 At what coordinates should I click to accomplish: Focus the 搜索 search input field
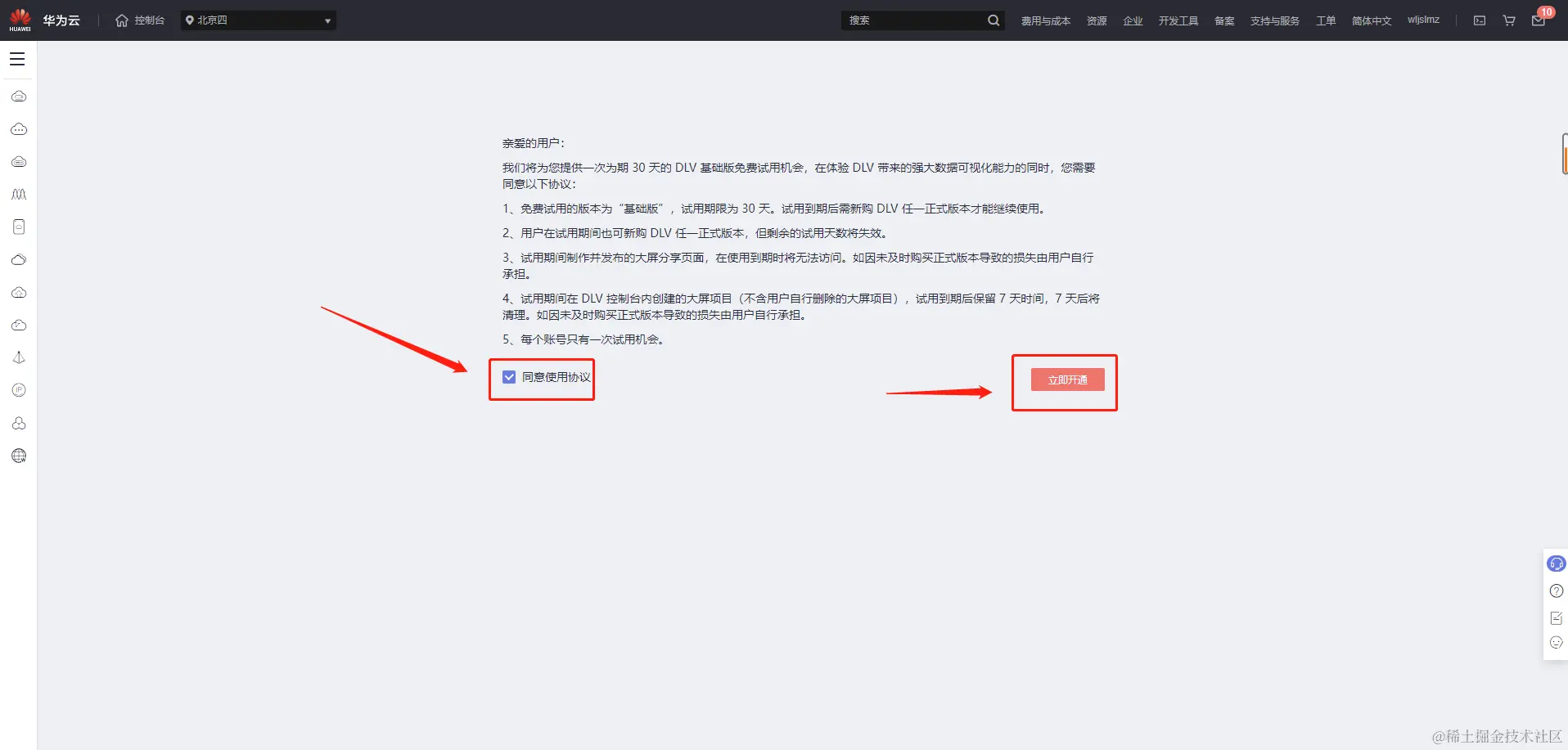(x=913, y=20)
